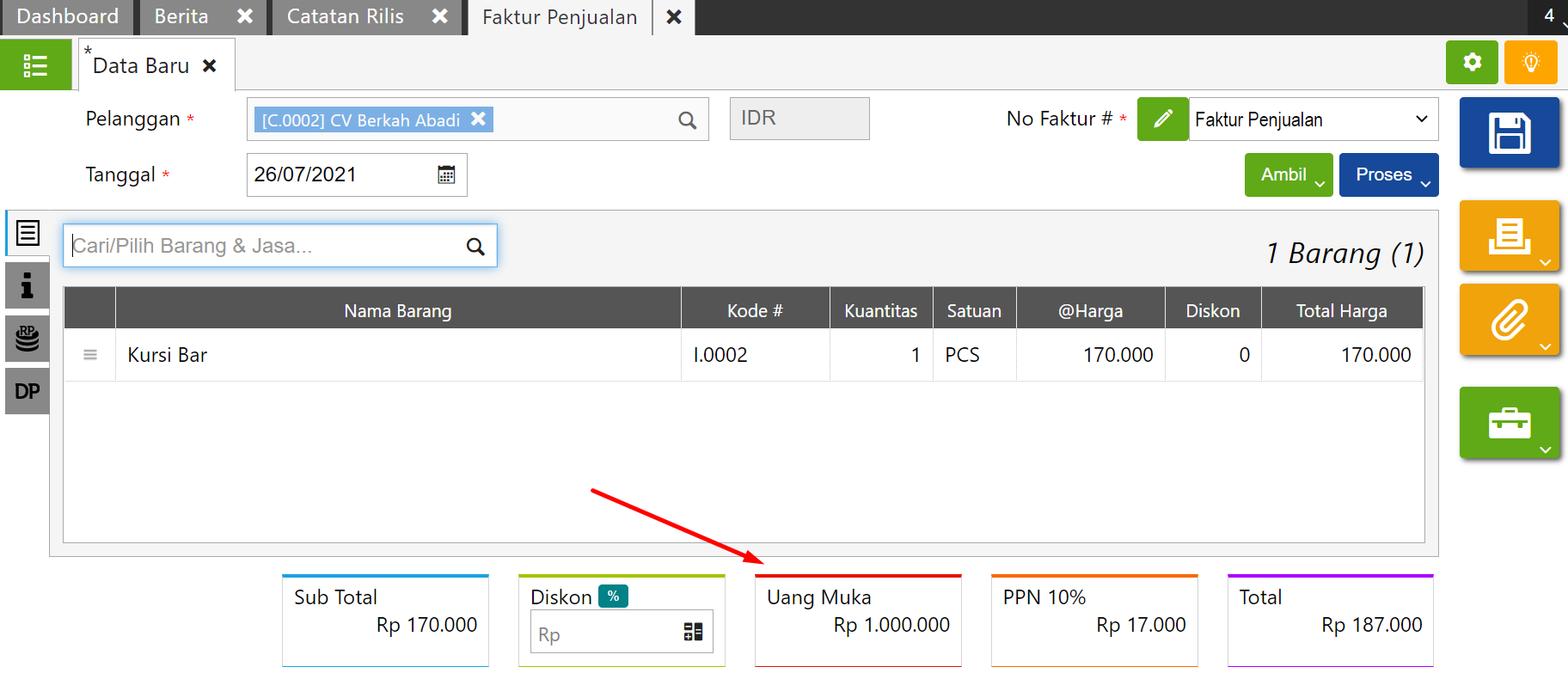Click the calculator icon in Diskon field
1568x673 pixels.
click(x=693, y=632)
